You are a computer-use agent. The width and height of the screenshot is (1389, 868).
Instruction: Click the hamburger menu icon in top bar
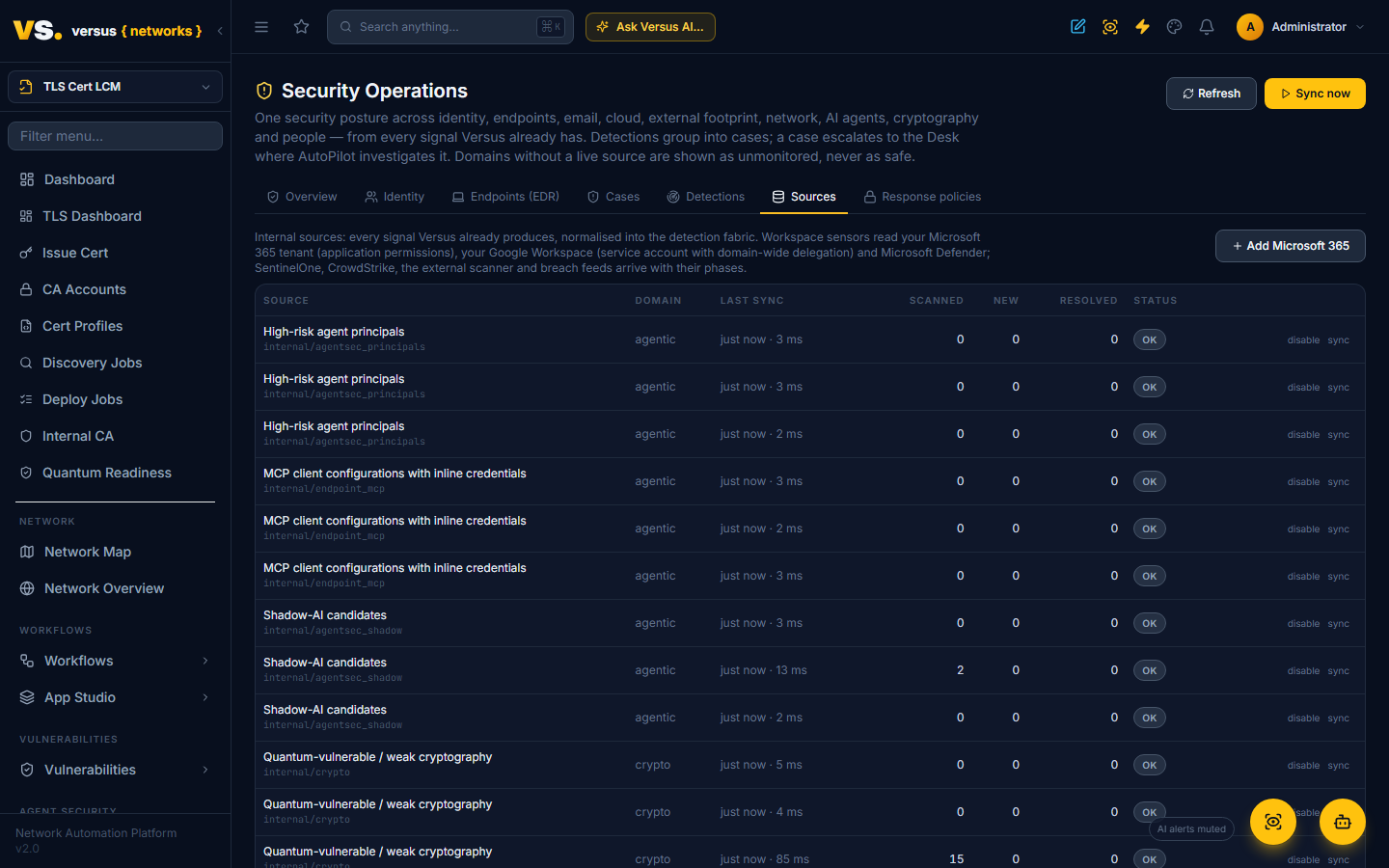(261, 27)
